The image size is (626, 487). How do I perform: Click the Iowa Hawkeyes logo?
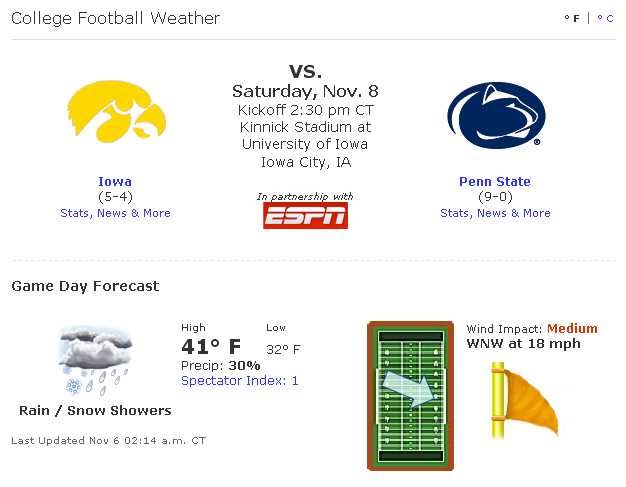click(x=115, y=110)
